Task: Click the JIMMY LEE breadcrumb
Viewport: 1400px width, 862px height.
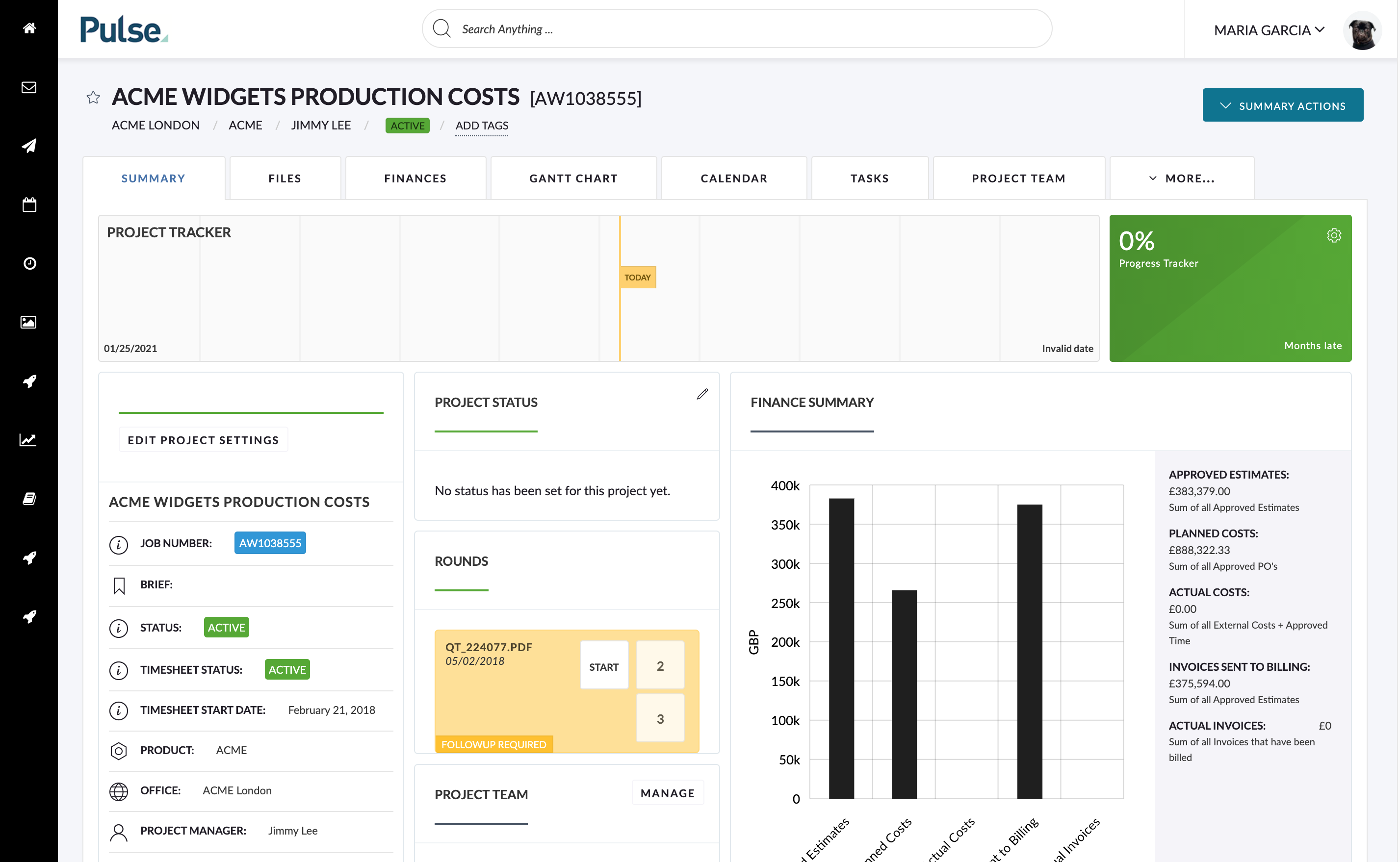Action: pos(320,126)
